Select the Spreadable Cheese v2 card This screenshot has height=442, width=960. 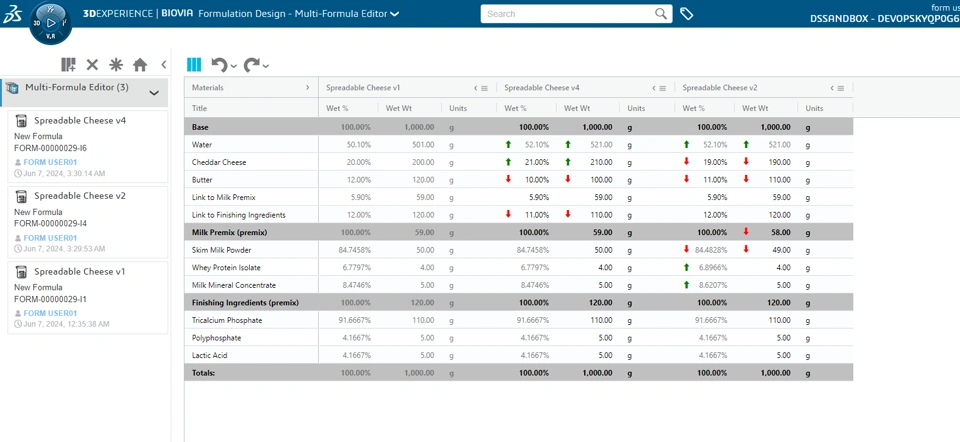click(x=88, y=222)
